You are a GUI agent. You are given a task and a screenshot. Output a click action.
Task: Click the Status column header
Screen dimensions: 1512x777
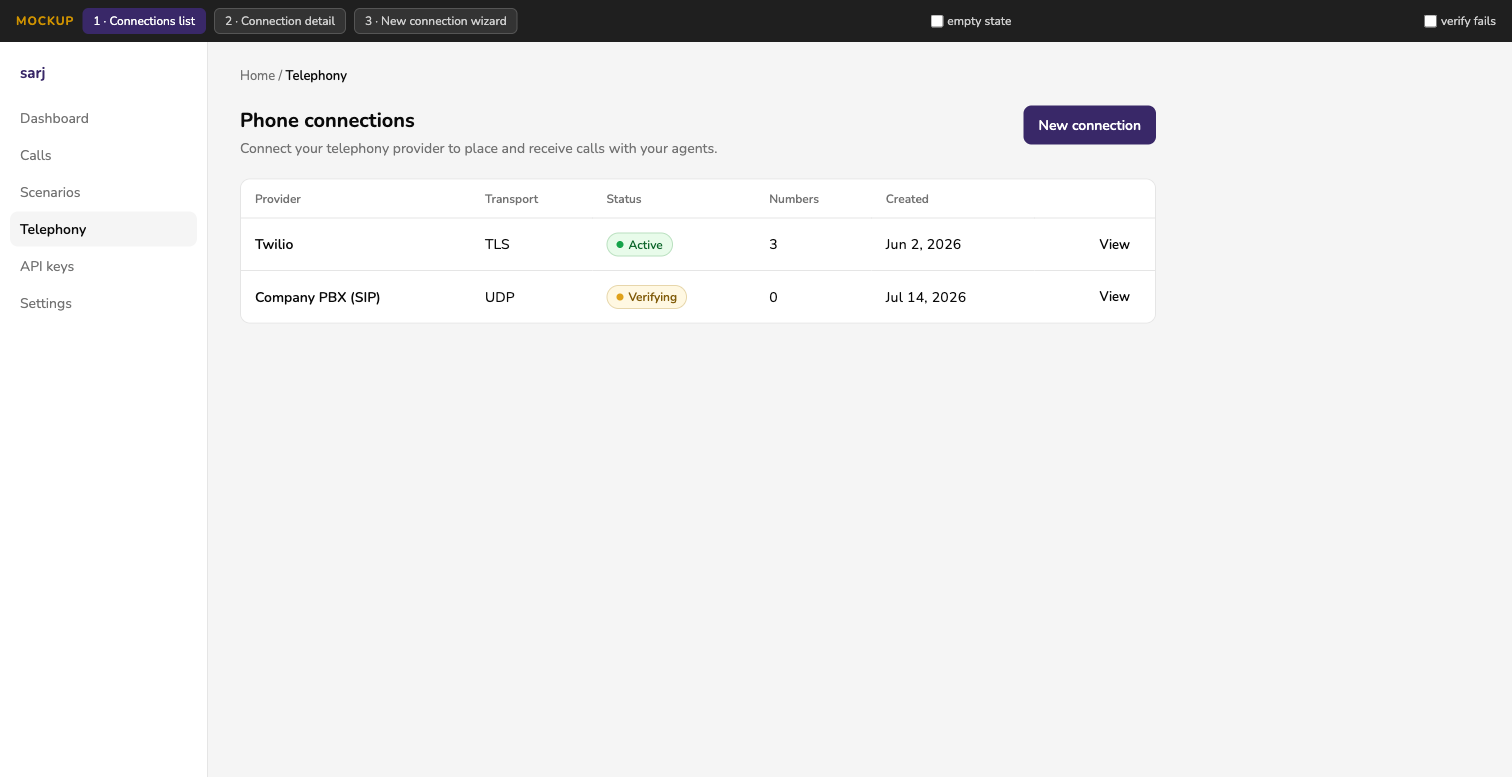click(x=624, y=199)
